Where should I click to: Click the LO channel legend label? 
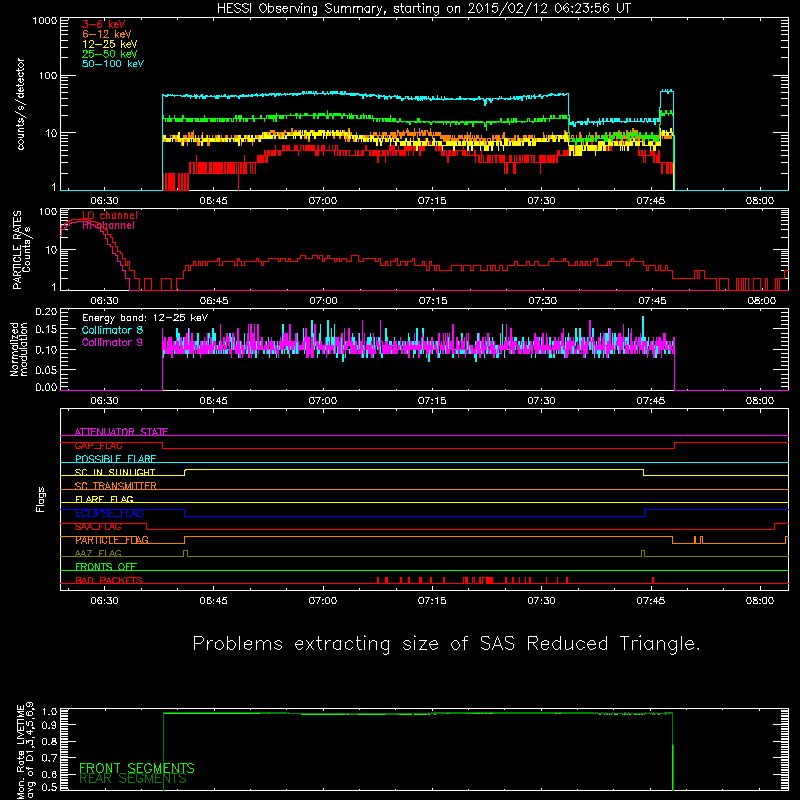click(x=110, y=215)
